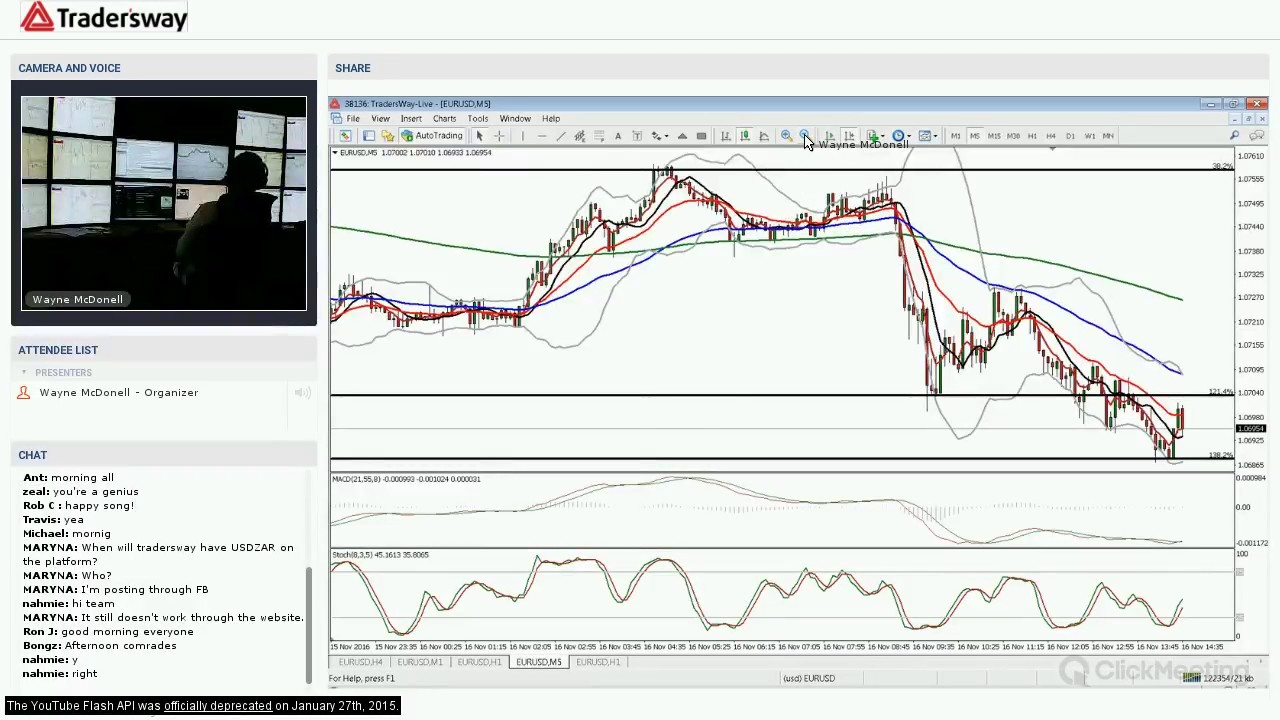The height and width of the screenshot is (720, 1280).
Task: Open the Navigator star-folder icon
Action: pos(387,135)
